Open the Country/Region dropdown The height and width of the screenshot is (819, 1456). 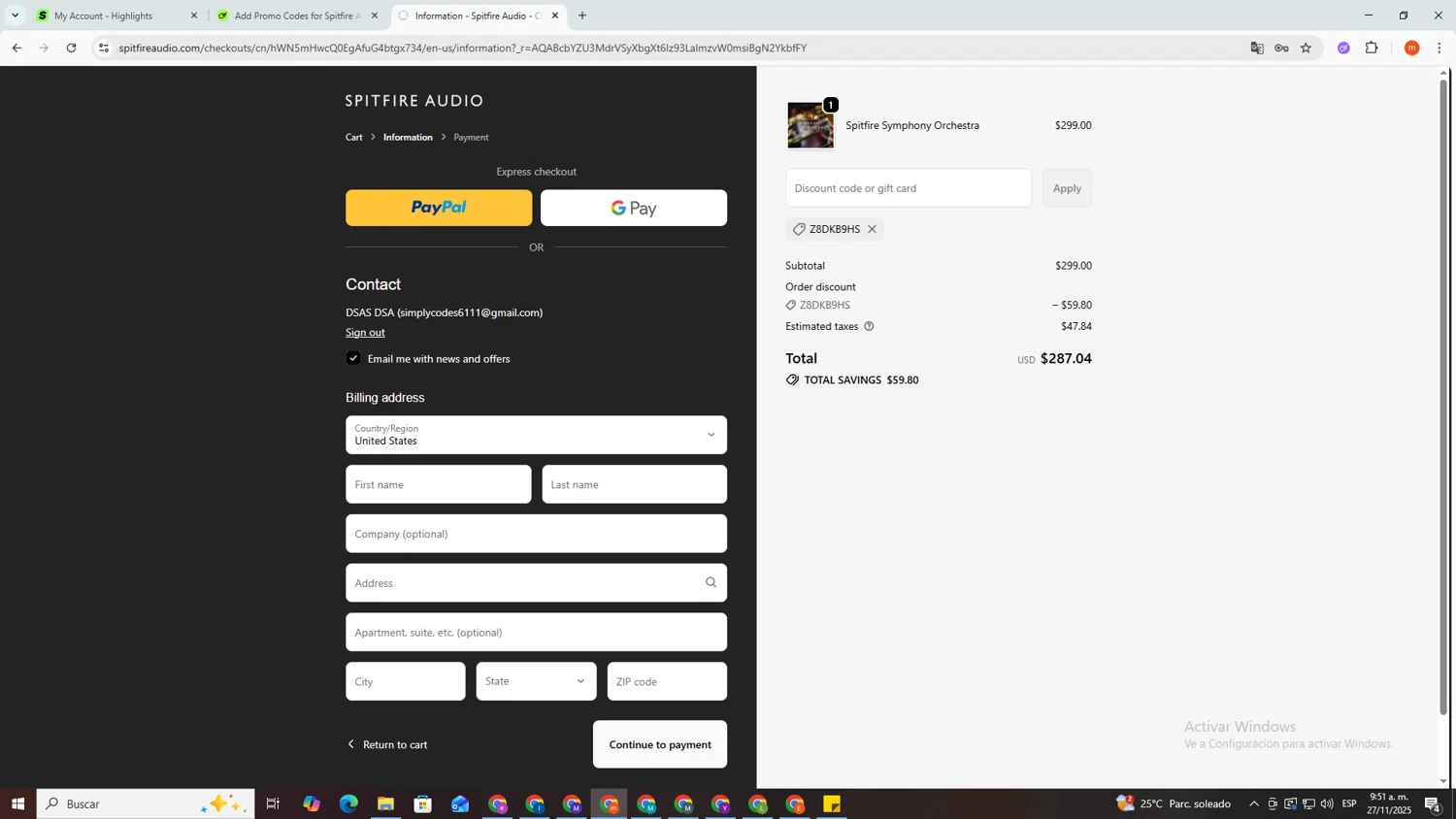pos(536,435)
